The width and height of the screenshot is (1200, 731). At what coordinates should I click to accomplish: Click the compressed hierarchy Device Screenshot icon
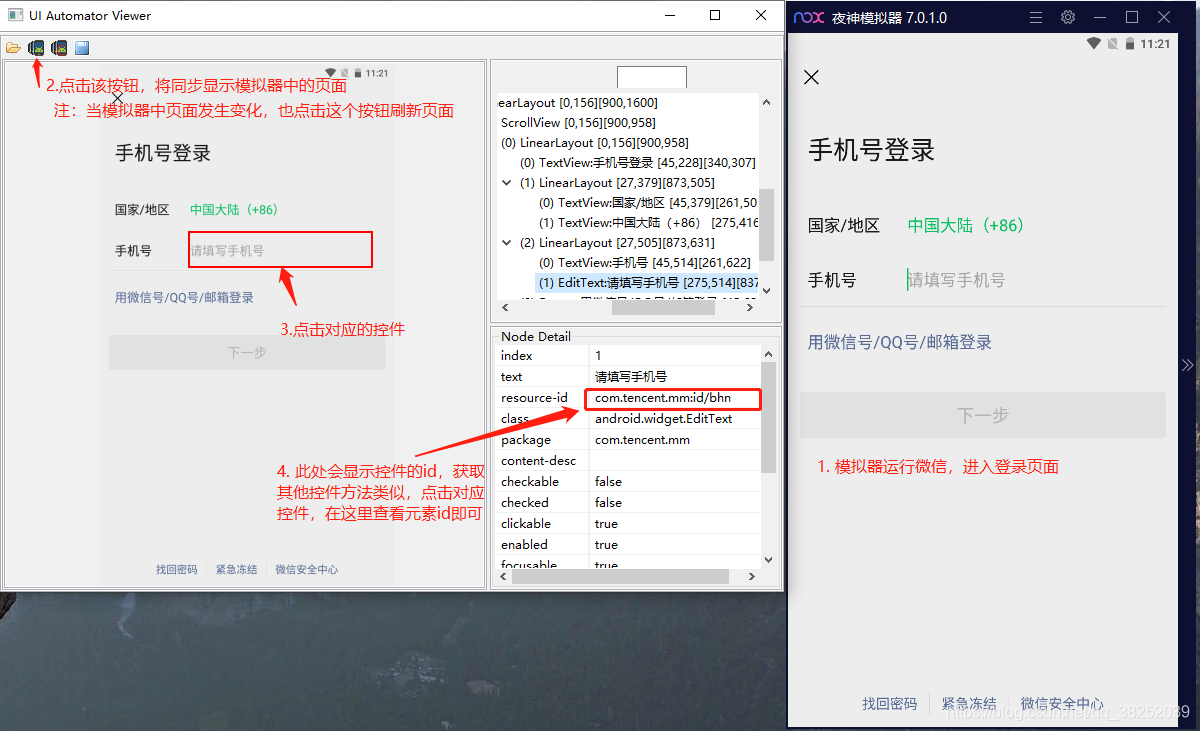59,47
